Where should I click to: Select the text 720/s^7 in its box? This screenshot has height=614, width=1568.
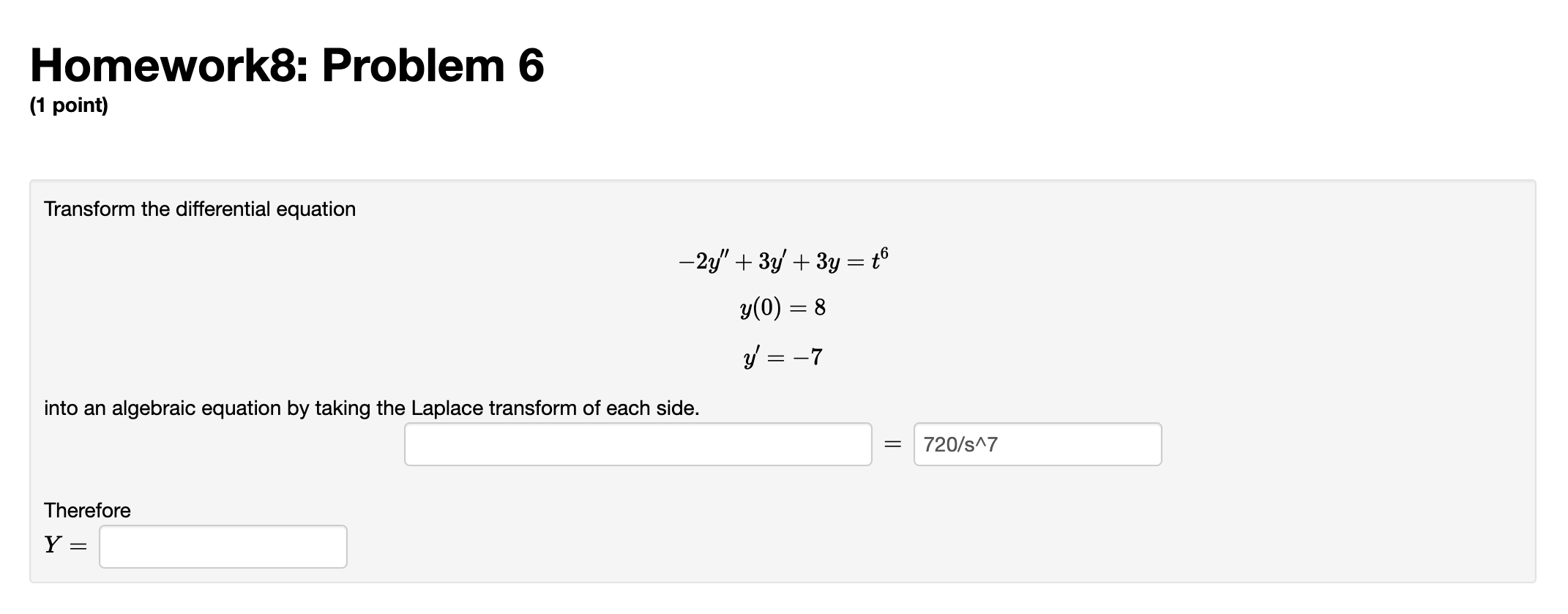coord(959,443)
